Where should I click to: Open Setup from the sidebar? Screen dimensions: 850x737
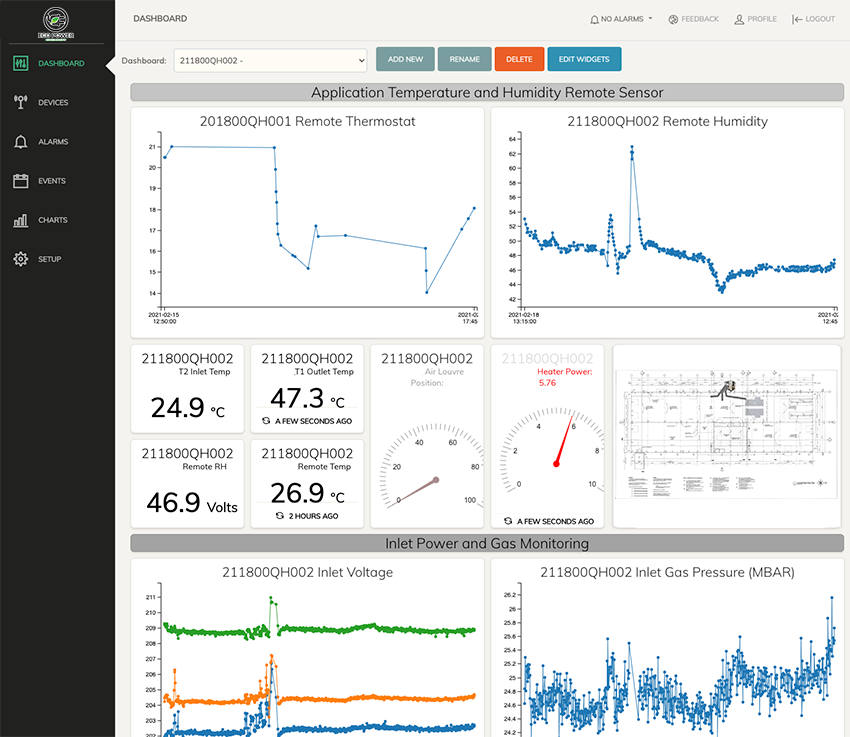49,259
